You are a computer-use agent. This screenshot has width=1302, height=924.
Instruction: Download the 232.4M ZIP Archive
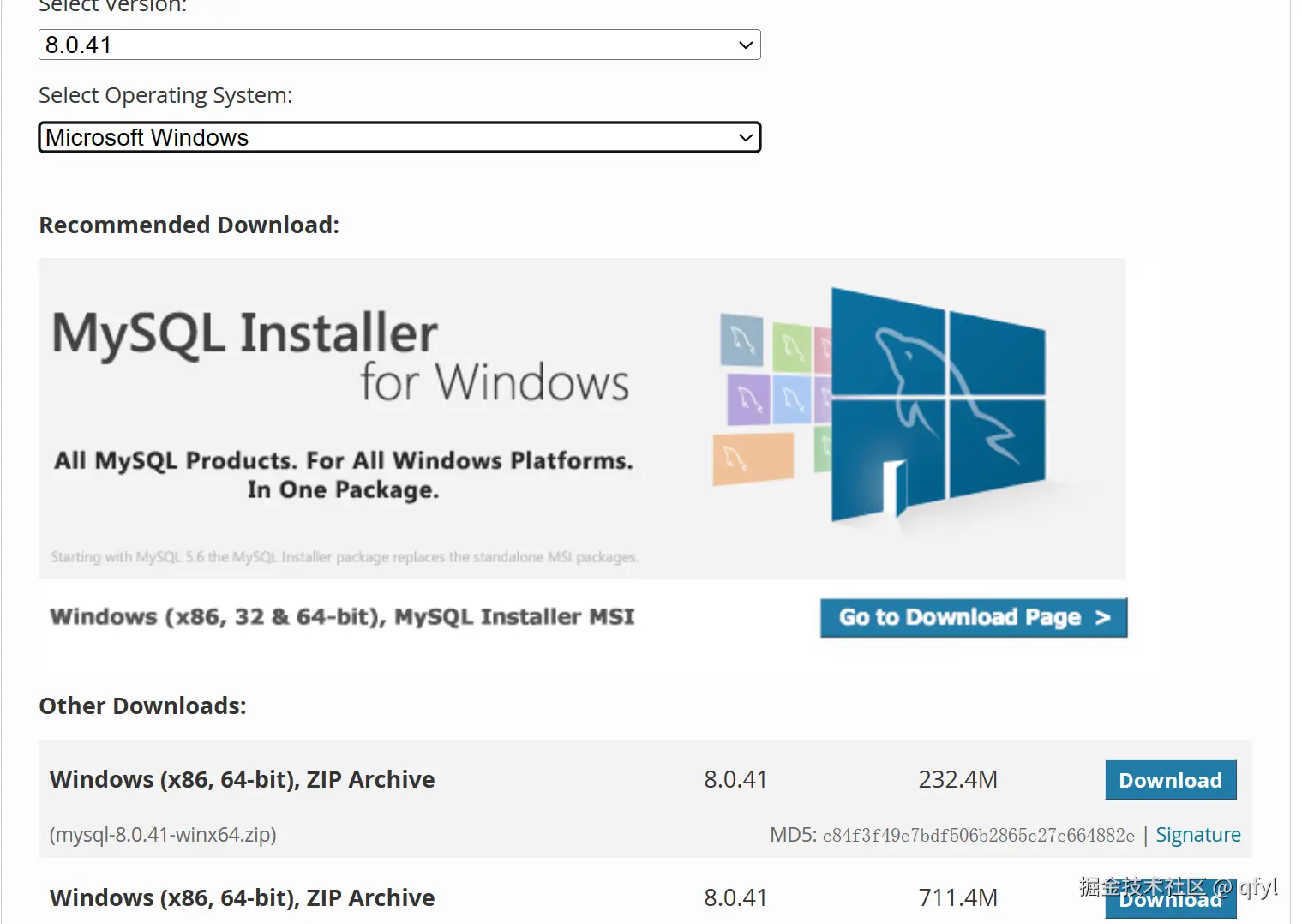click(x=1171, y=780)
